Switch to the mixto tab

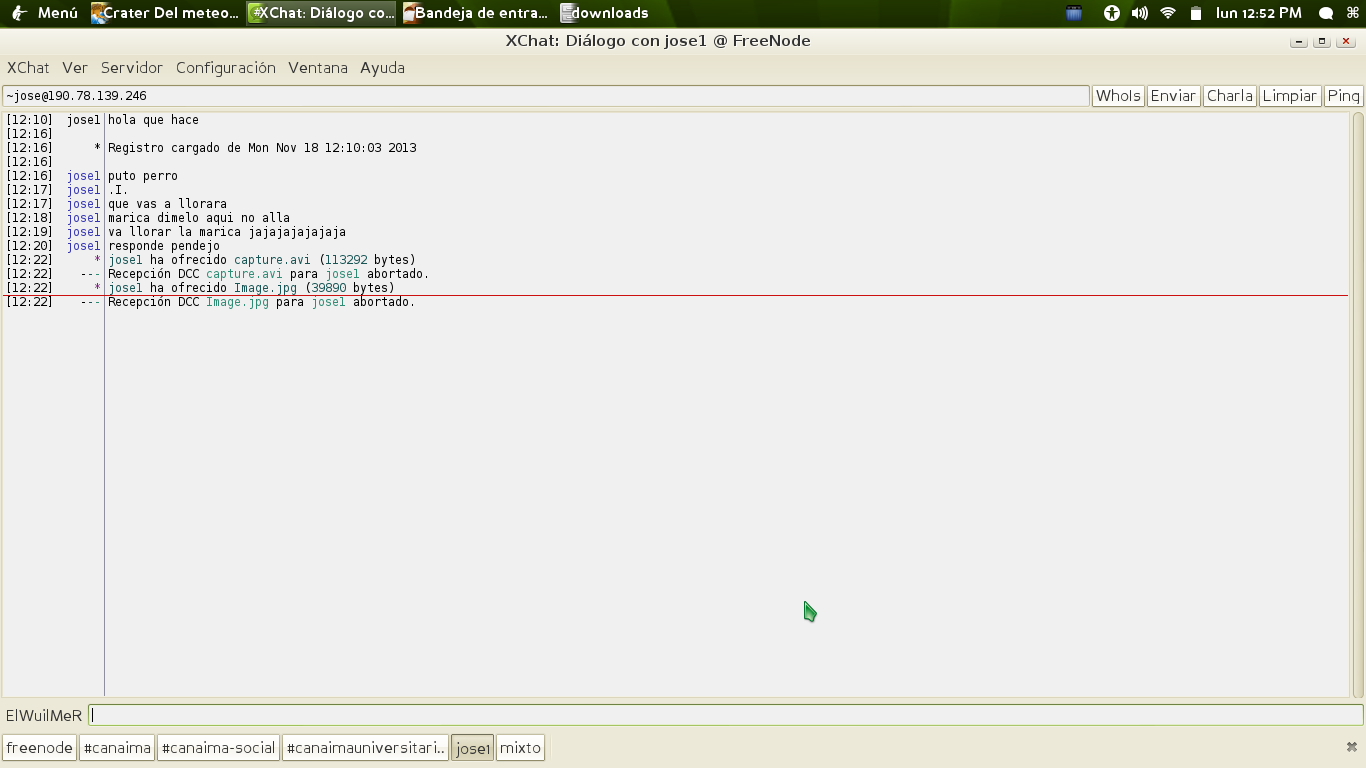[x=520, y=748]
